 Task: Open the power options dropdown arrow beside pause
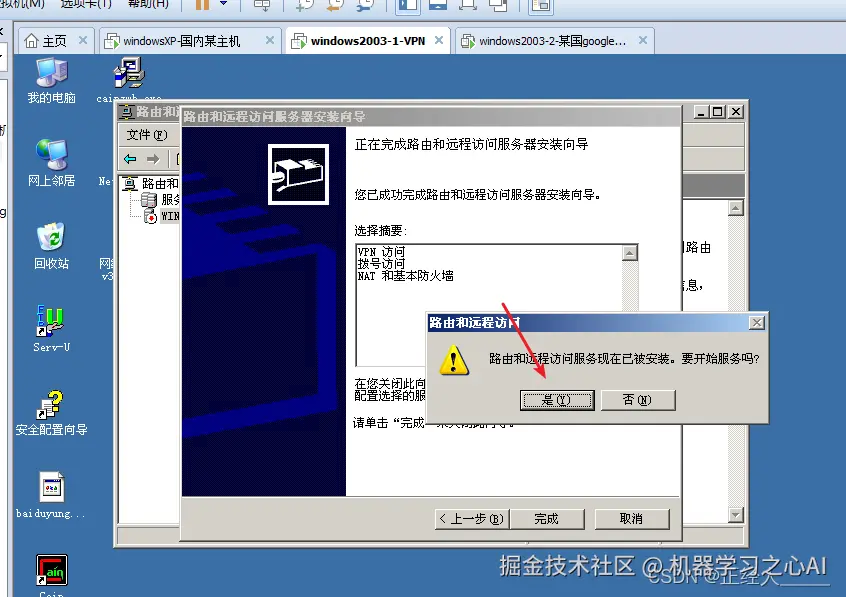coord(223,4)
